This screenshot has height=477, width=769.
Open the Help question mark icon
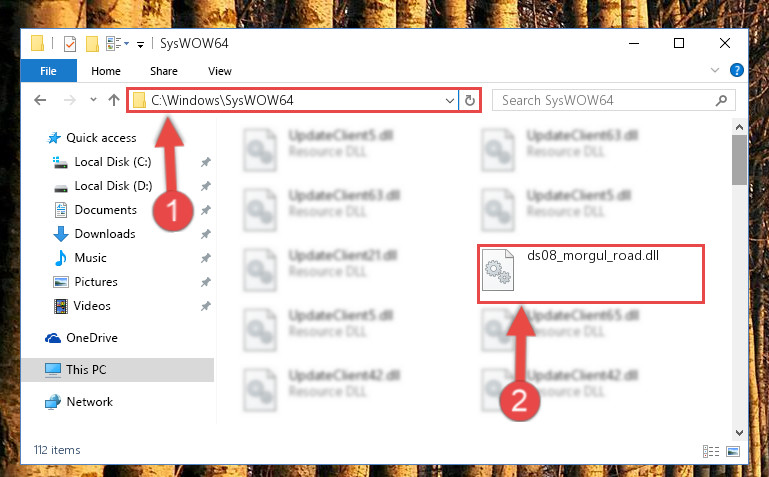click(x=736, y=71)
